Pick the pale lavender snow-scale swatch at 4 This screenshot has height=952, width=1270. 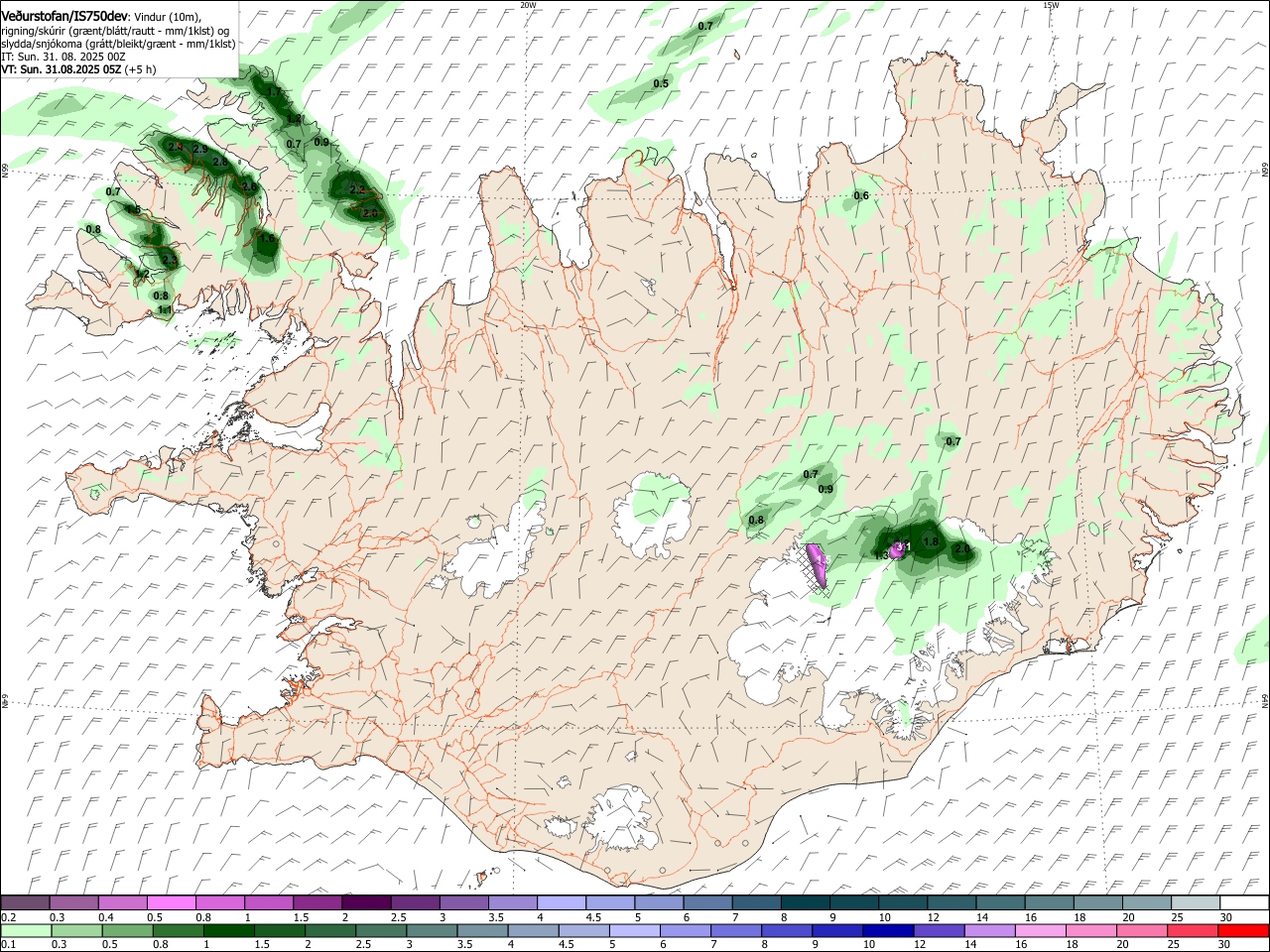[x=562, y=902]
